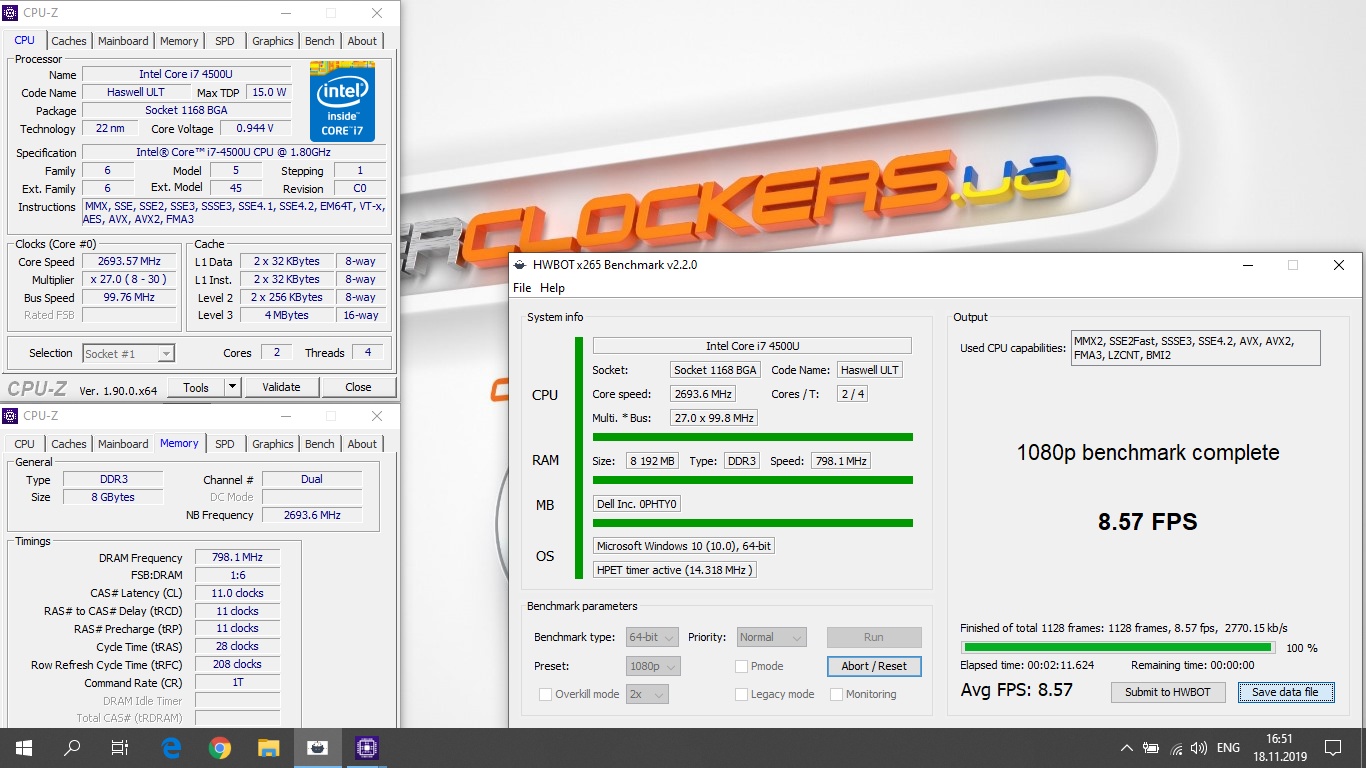Click the greyed Run button
Image resolution: width=1366 pixels, height=768 pixels.
[x=874, y=637]
